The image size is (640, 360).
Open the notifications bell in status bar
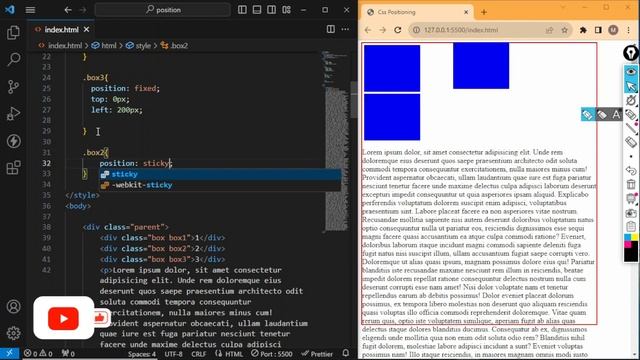[346, 353]
